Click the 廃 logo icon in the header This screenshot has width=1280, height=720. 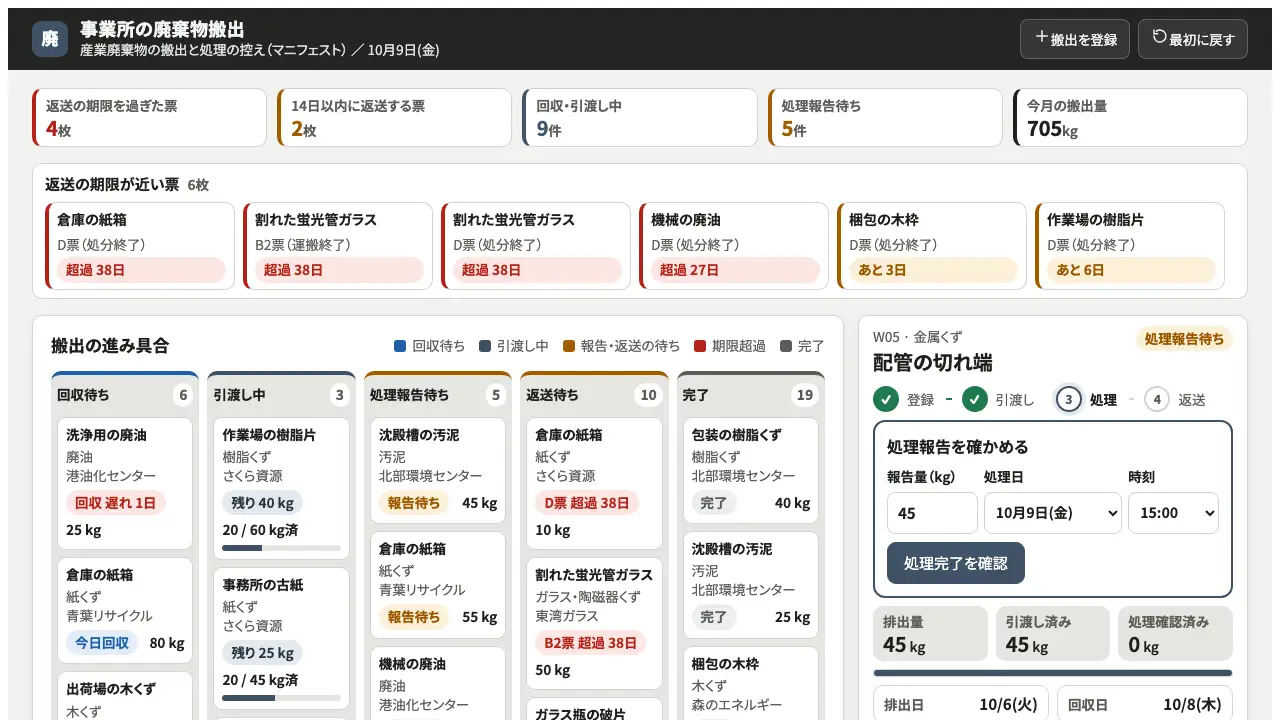click(x=50, y=39)
